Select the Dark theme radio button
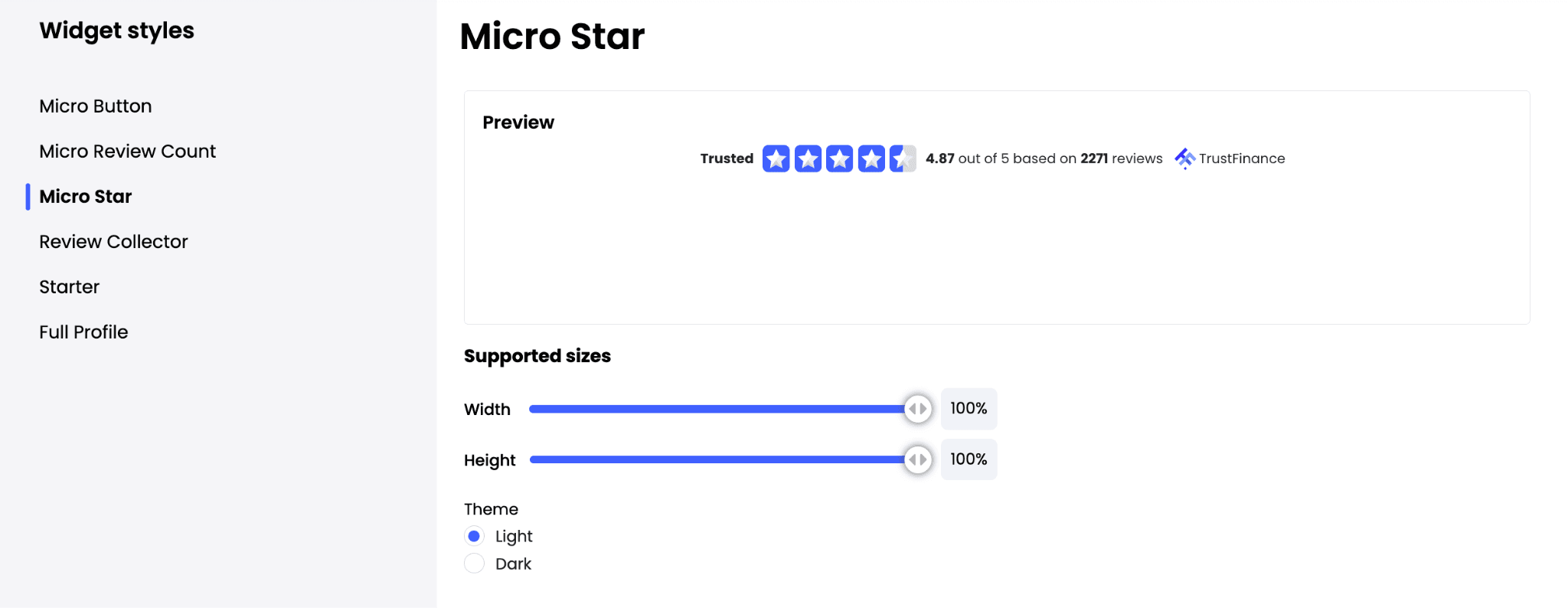The image size is (1568, 608). (x=475, y=564)
